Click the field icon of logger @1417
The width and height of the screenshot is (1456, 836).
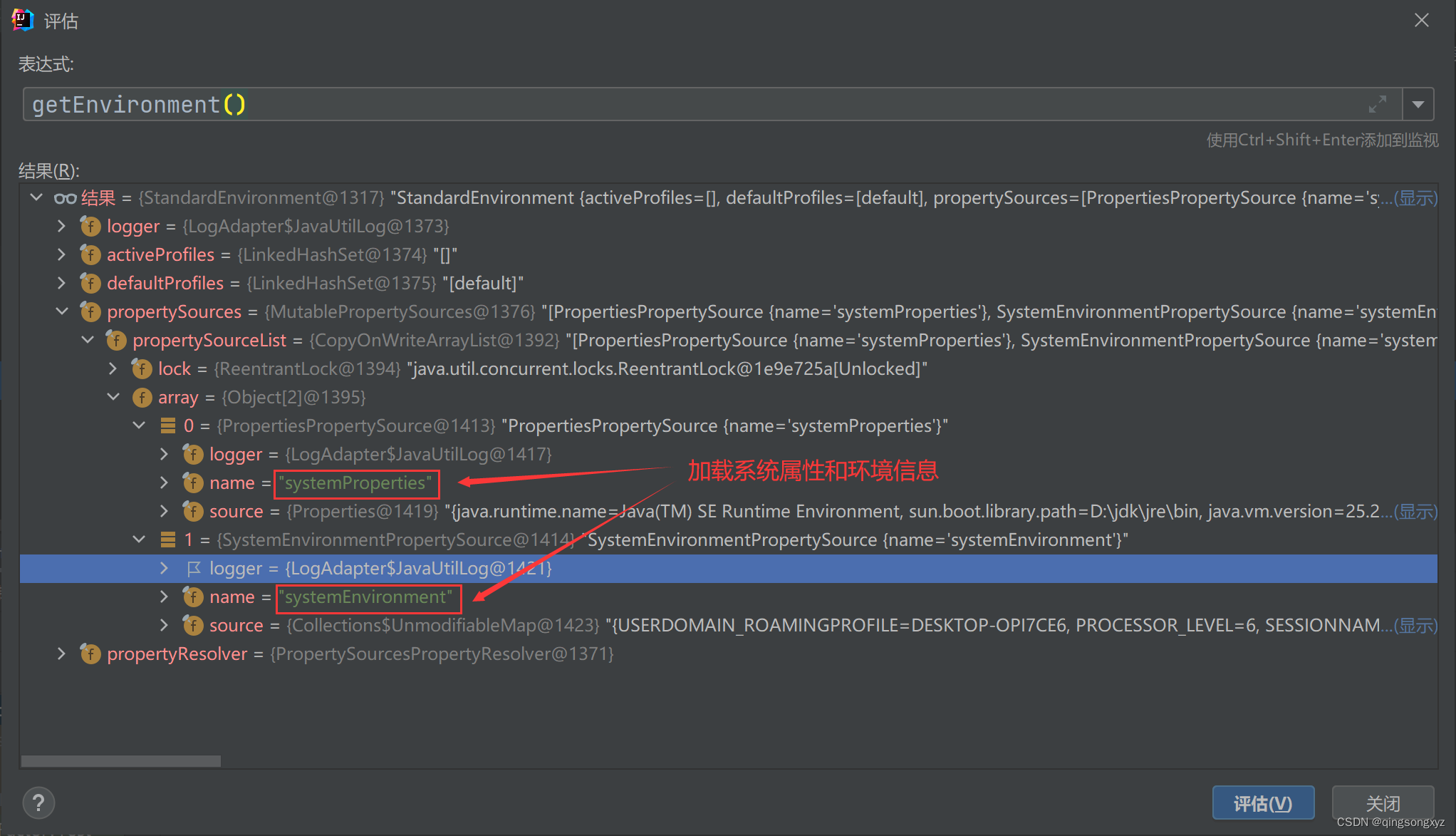(x=192, y=454)
